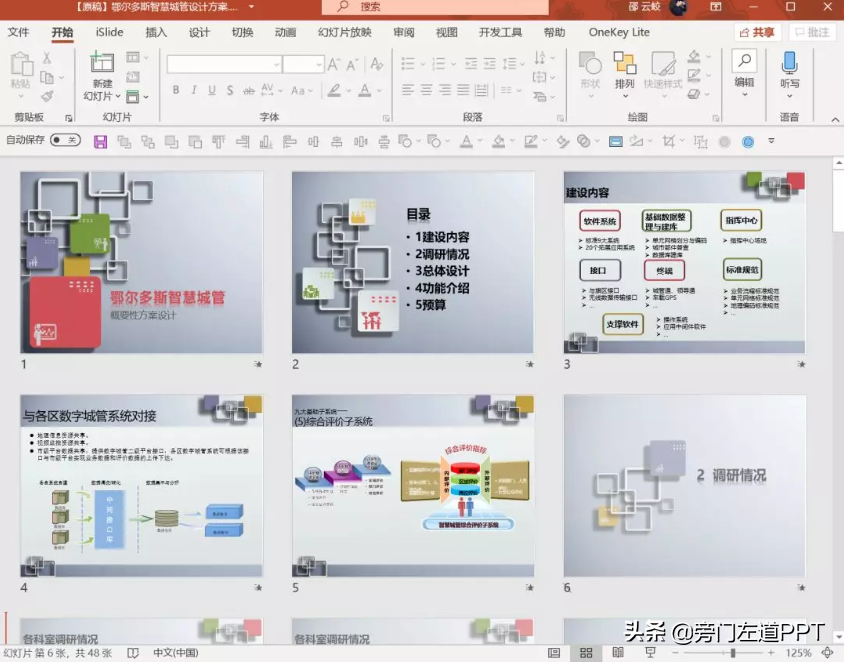Screen dimensions: 844x662
Task: Align text left in paragraph group
Action: point(408,90)
